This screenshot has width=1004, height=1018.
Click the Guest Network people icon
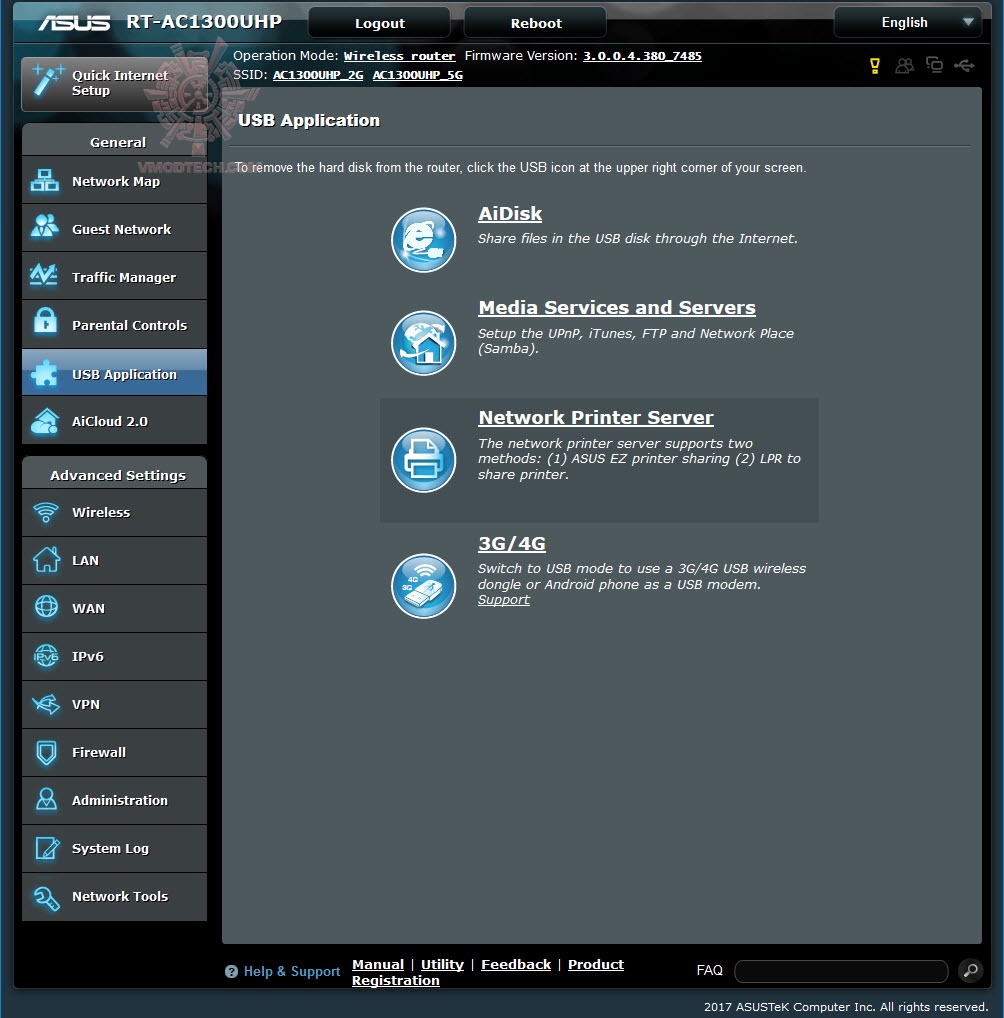[x=45, y=227]
